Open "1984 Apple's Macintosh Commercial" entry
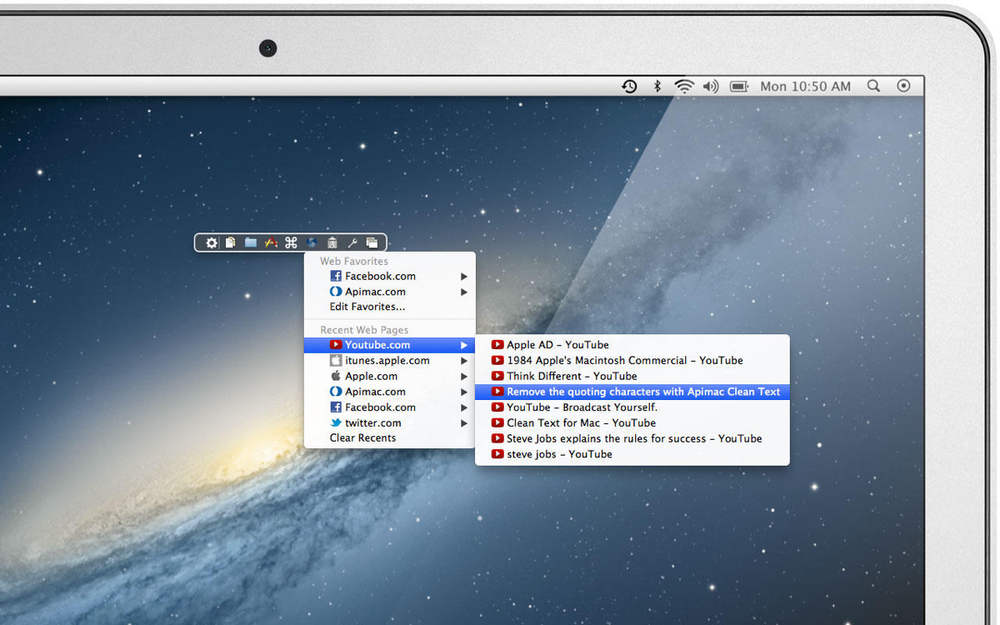 click(624, 360)
